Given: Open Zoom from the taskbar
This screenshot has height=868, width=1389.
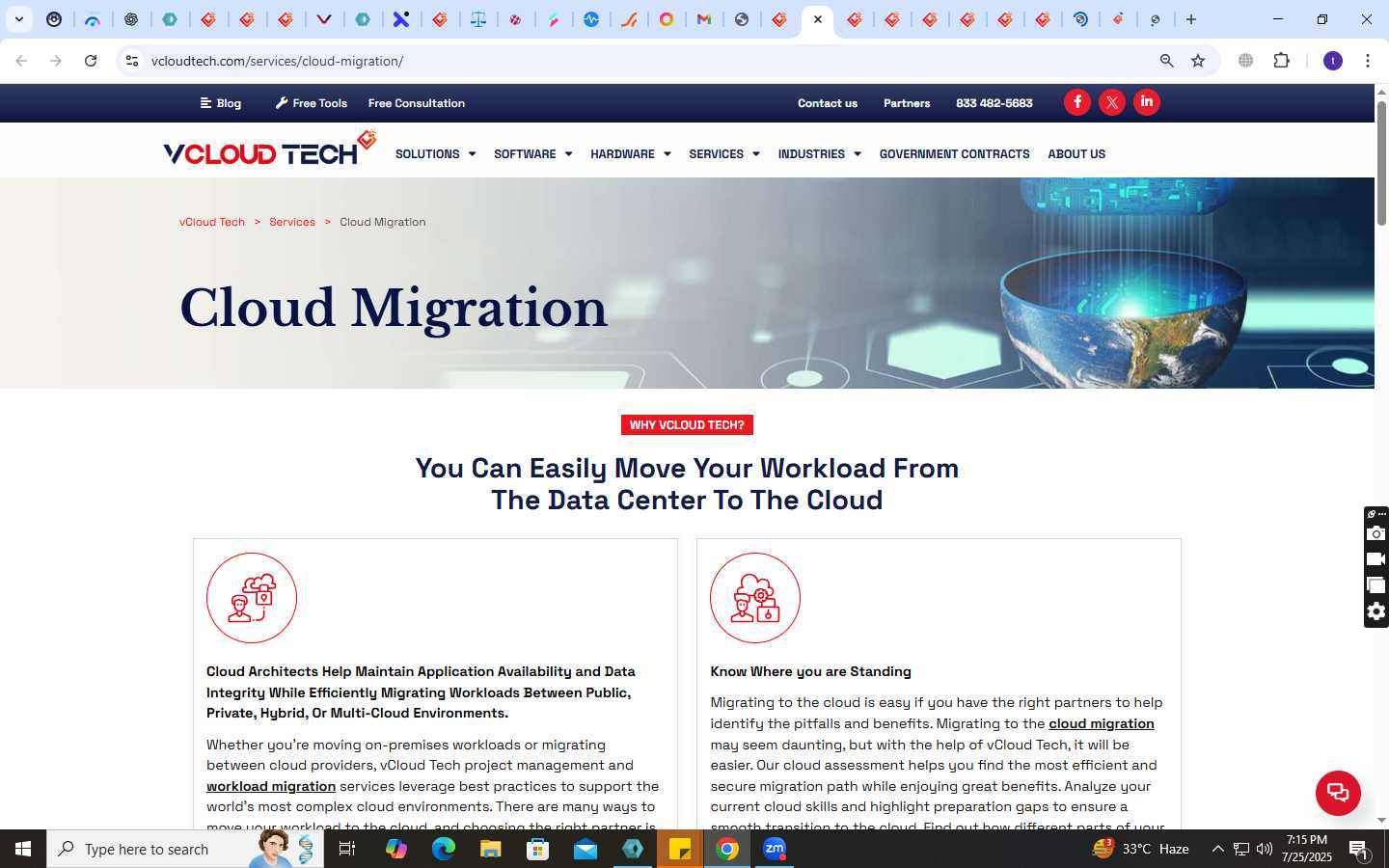Looking at the screenshot, I should coord(775,849).
